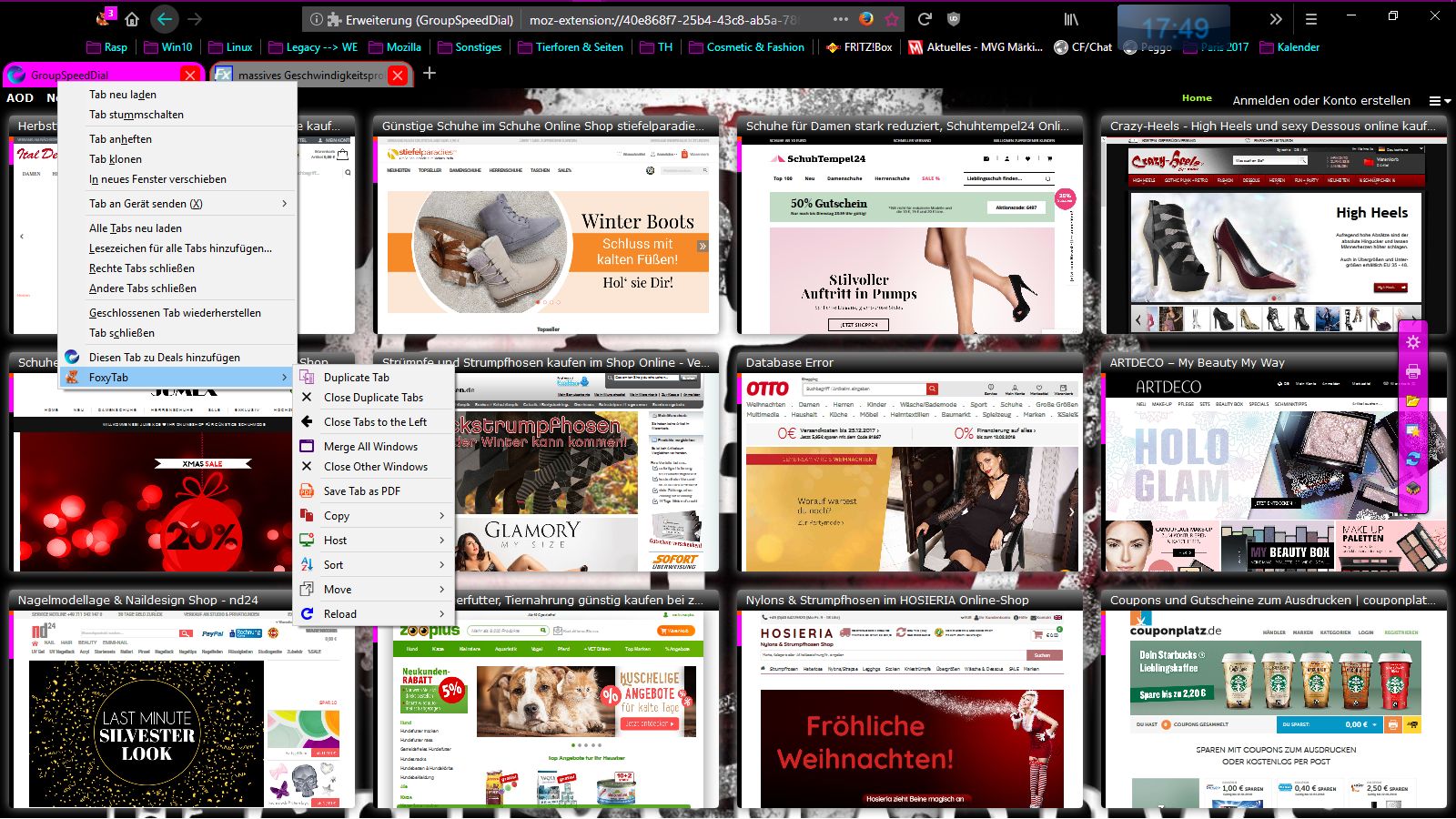
Task: Click the Firefox icon in address bar
Action: point(866,18)
